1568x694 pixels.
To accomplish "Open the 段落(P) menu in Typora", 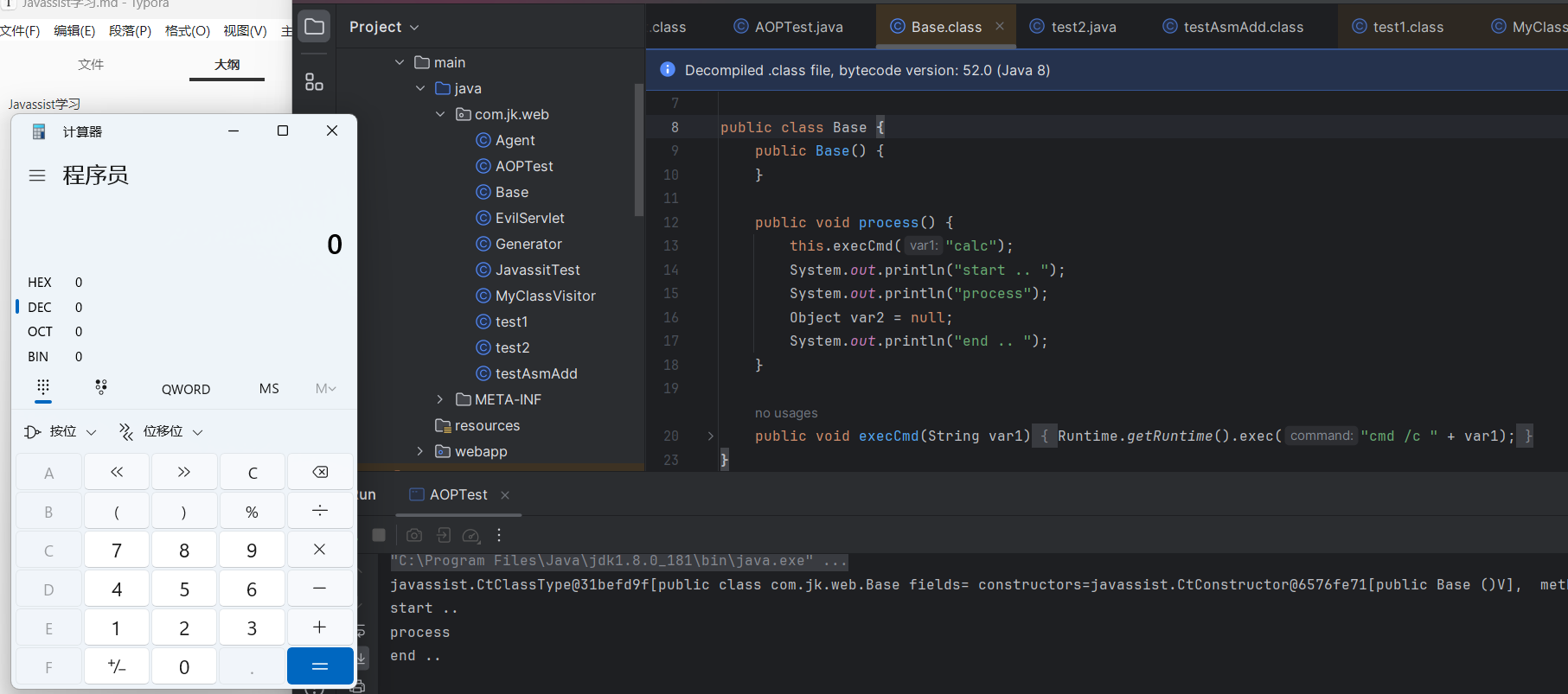I will (x=130, y=31).
